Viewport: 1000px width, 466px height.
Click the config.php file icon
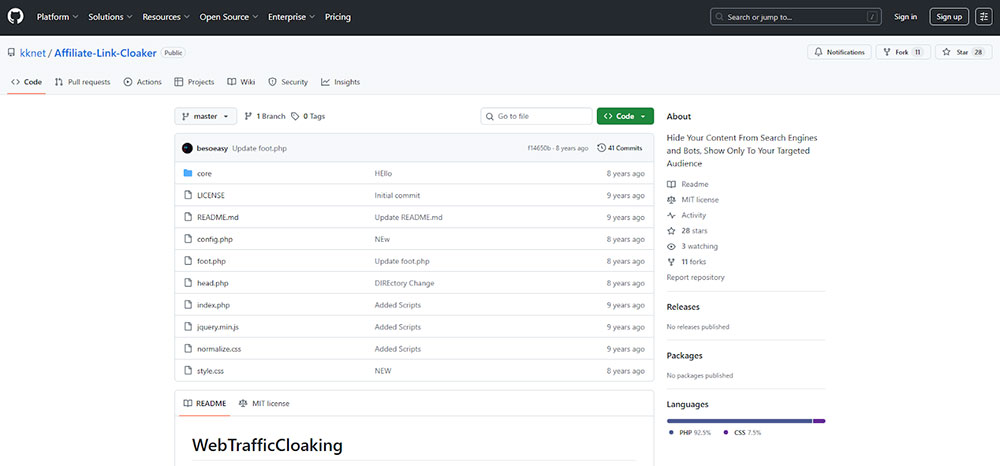click(x=188, y=239)
